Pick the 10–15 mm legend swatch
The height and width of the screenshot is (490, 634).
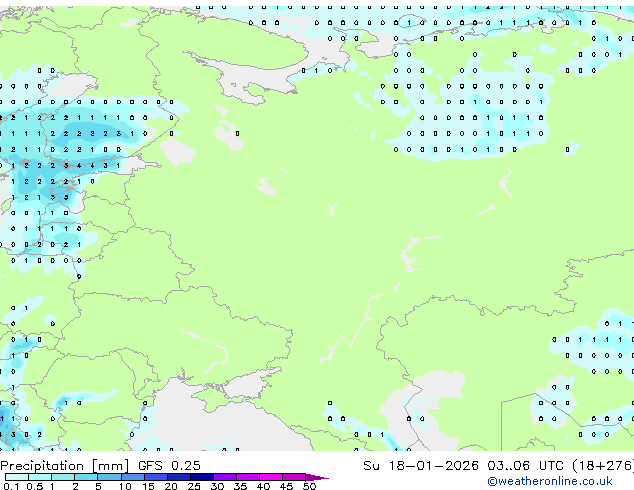coord(132,477)
